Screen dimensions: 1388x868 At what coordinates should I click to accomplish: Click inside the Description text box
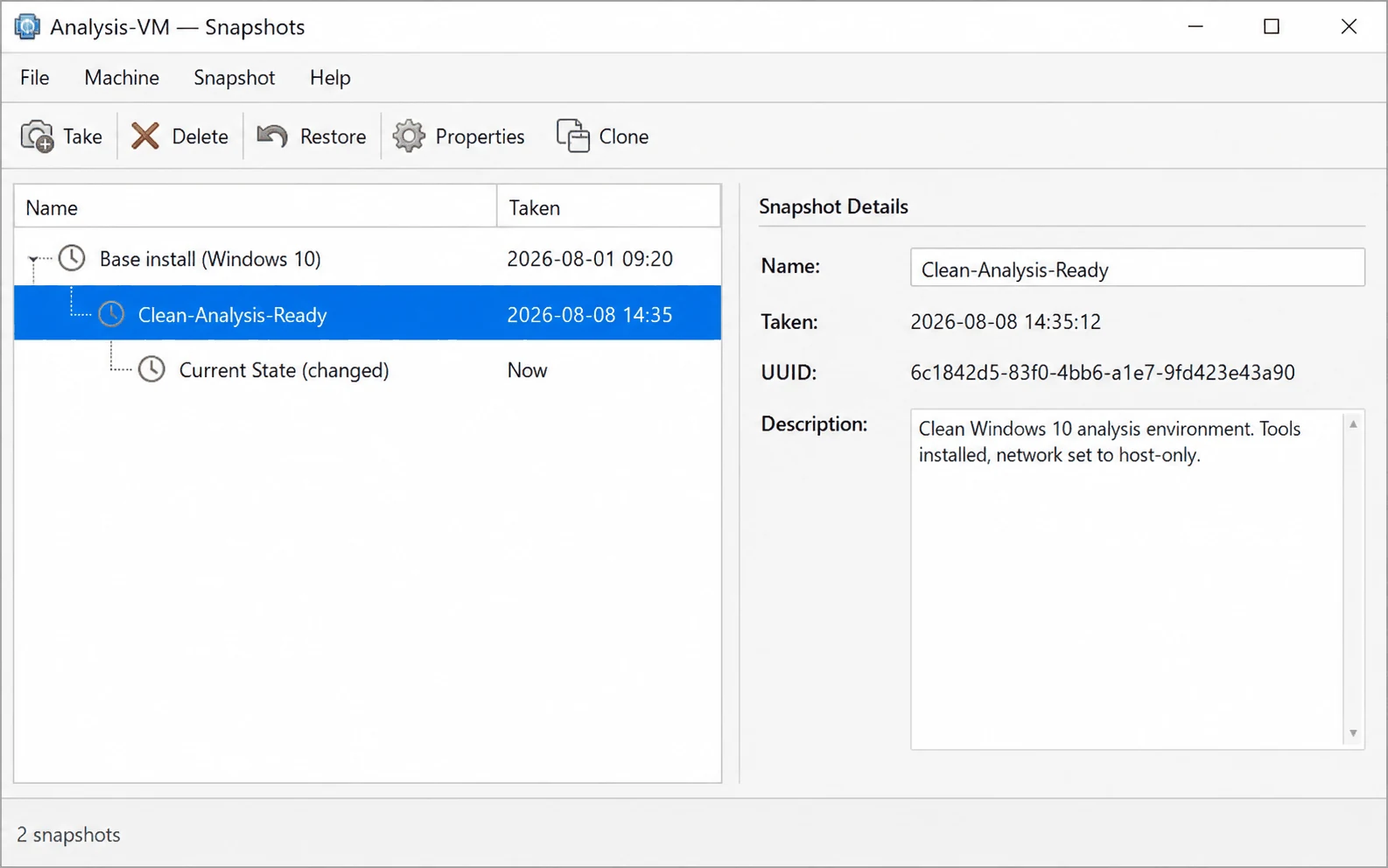(x=1127, y=579)
